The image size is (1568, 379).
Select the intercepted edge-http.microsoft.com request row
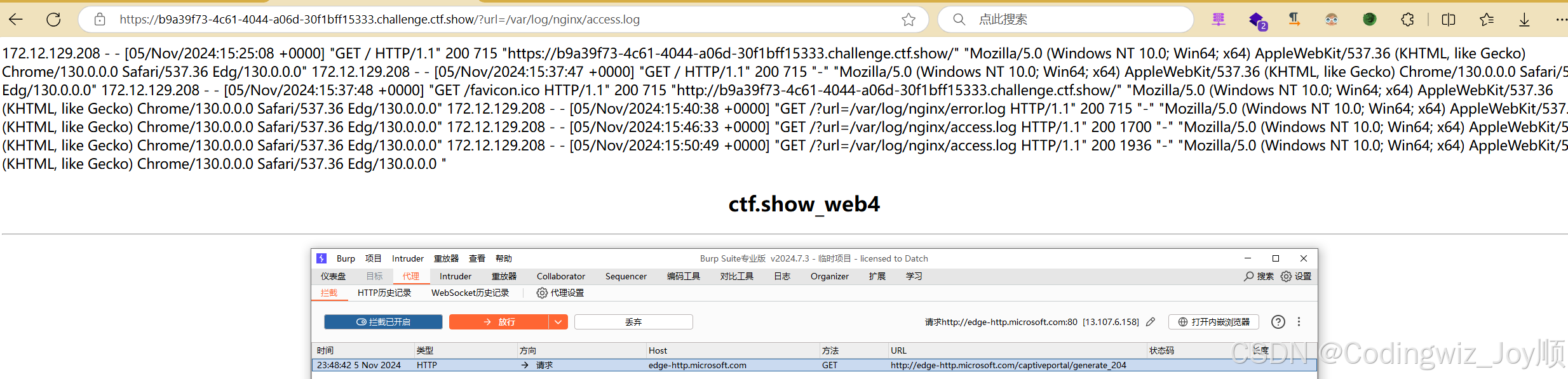pyautogui.click(x=814, y=365)
